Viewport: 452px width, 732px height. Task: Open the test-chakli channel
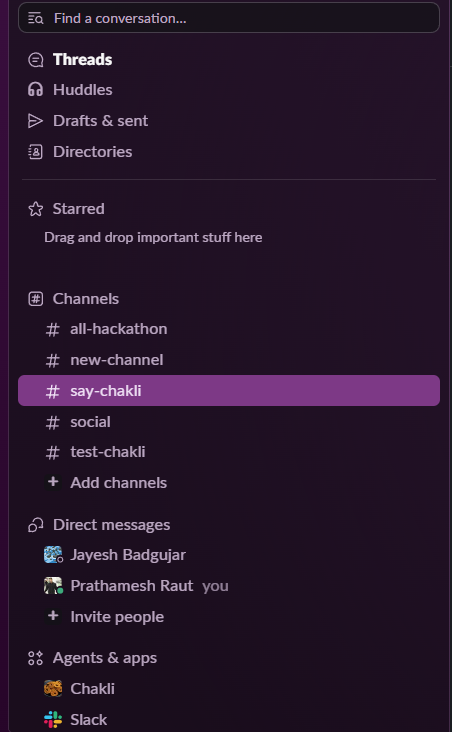click(229, 452)
